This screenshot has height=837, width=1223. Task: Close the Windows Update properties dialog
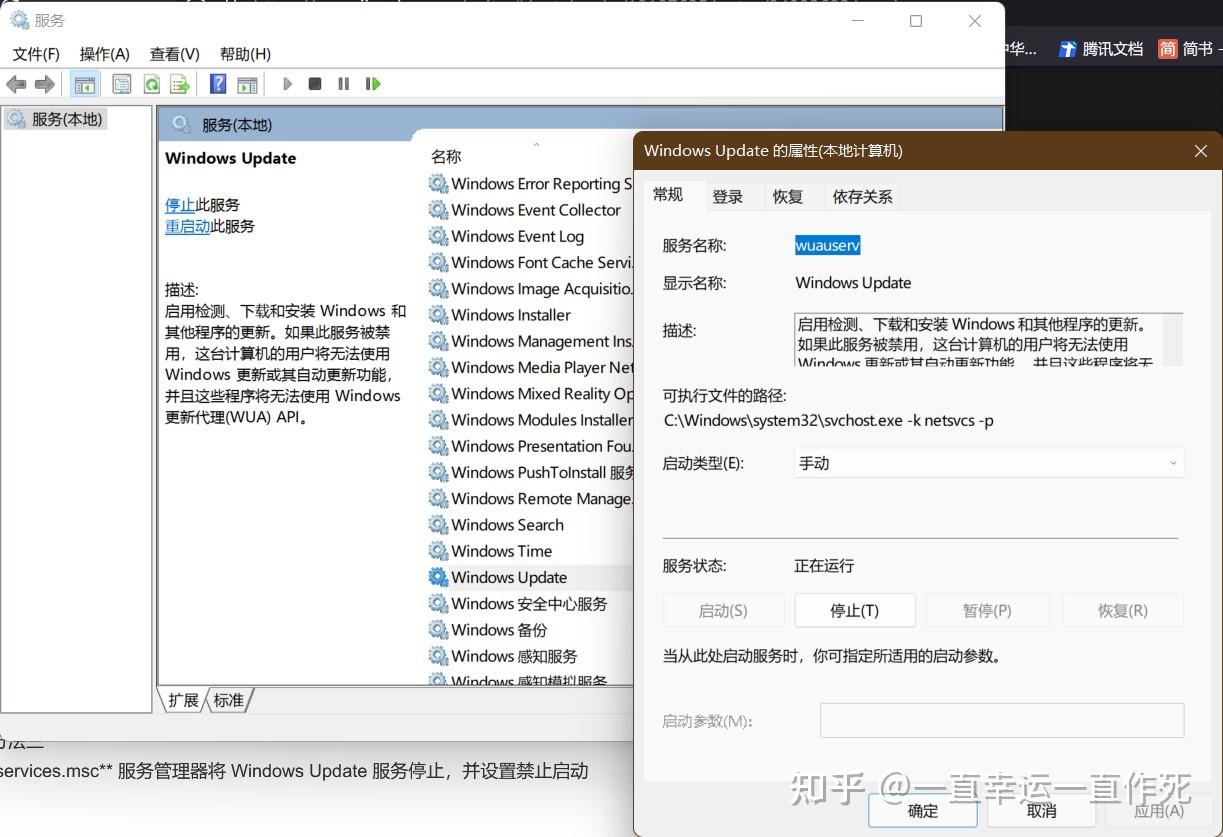(1201, 151)
